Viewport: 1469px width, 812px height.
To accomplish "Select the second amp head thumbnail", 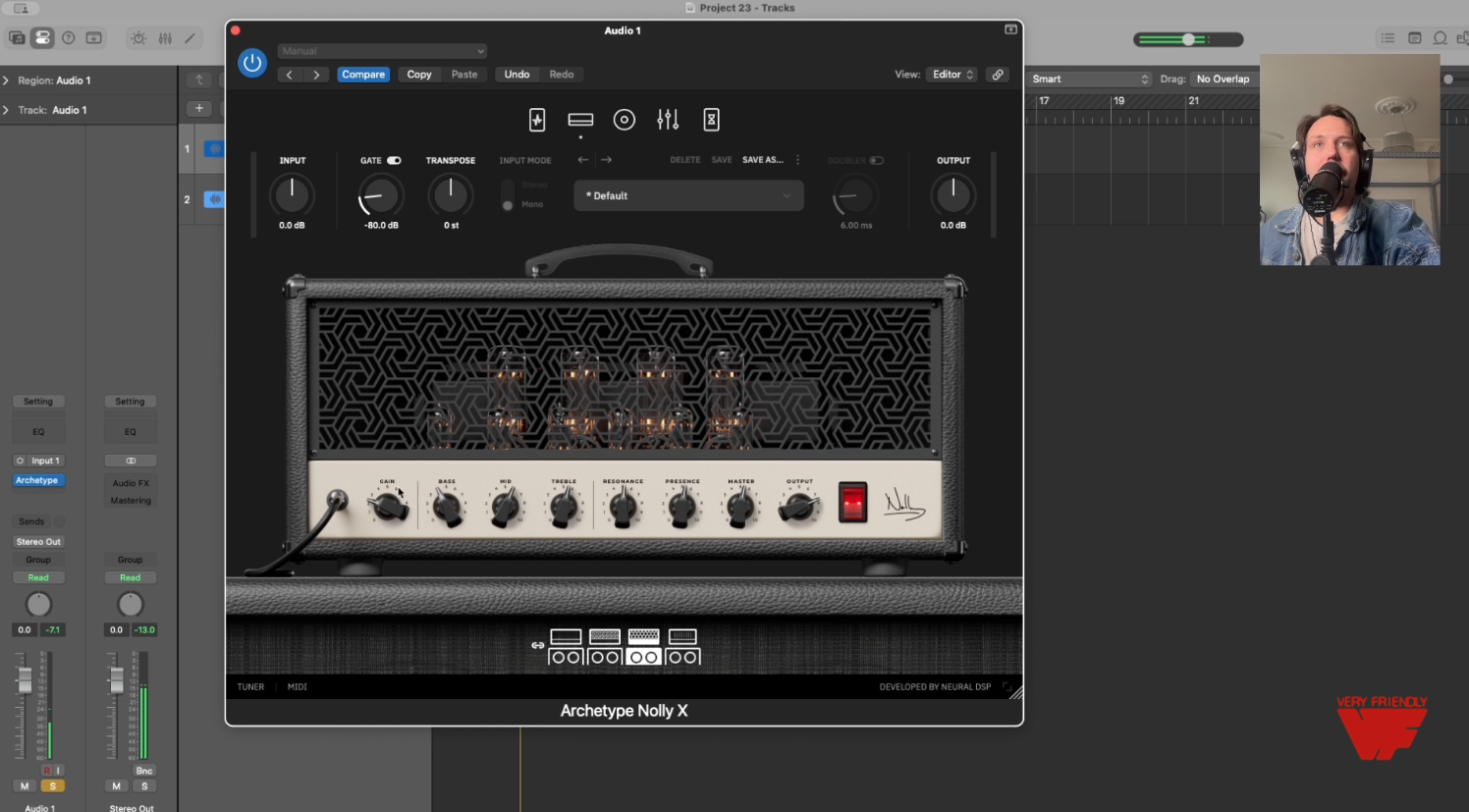I will pos(605,647).
